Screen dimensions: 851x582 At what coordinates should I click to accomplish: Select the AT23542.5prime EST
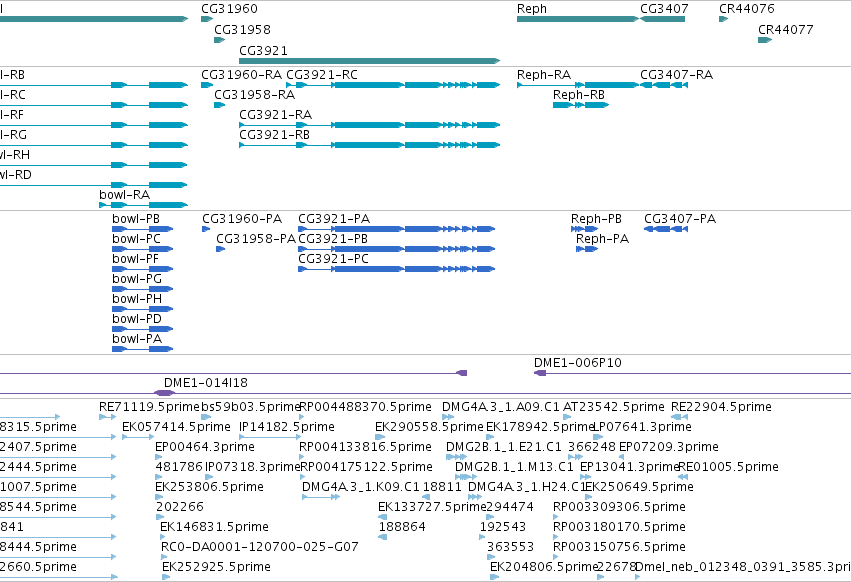tap(567, 417)
